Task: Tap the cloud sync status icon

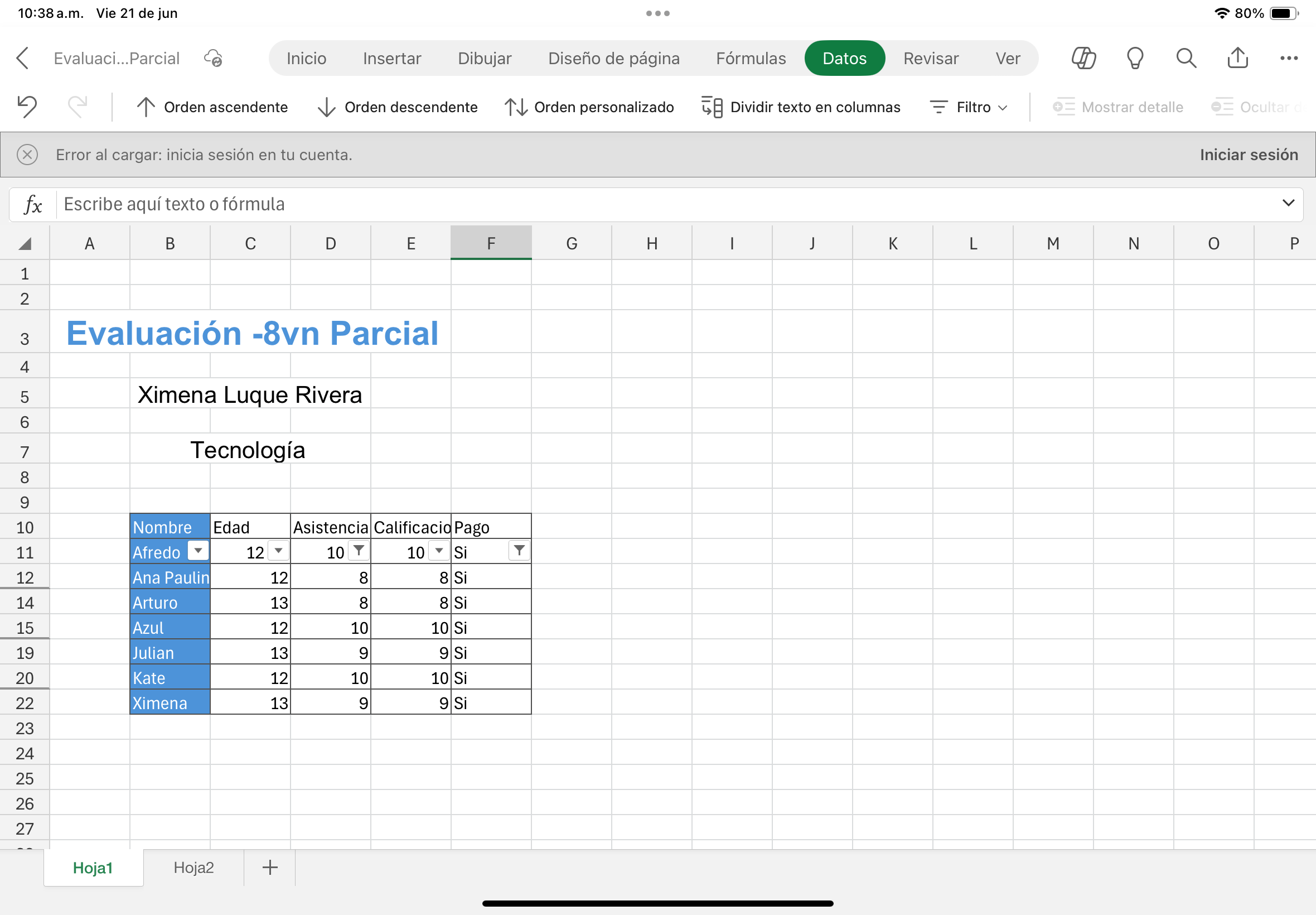Action: point(213,59)
